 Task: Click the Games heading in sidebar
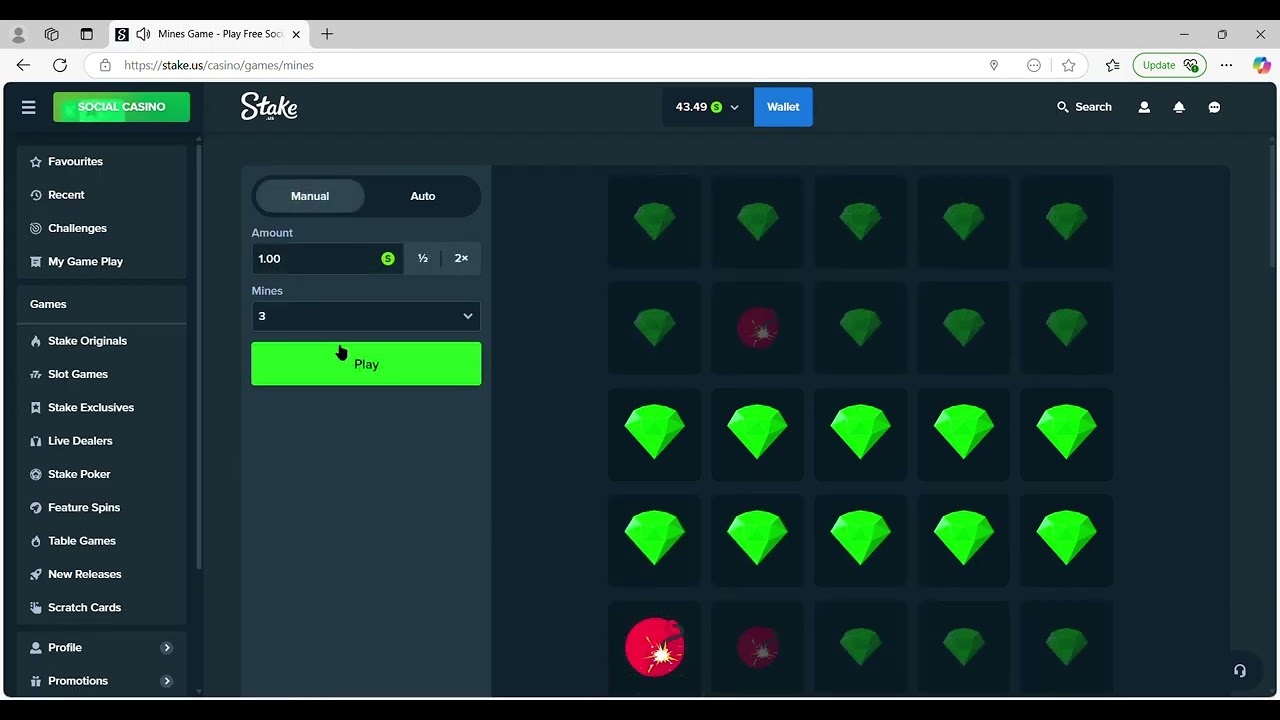48,304
